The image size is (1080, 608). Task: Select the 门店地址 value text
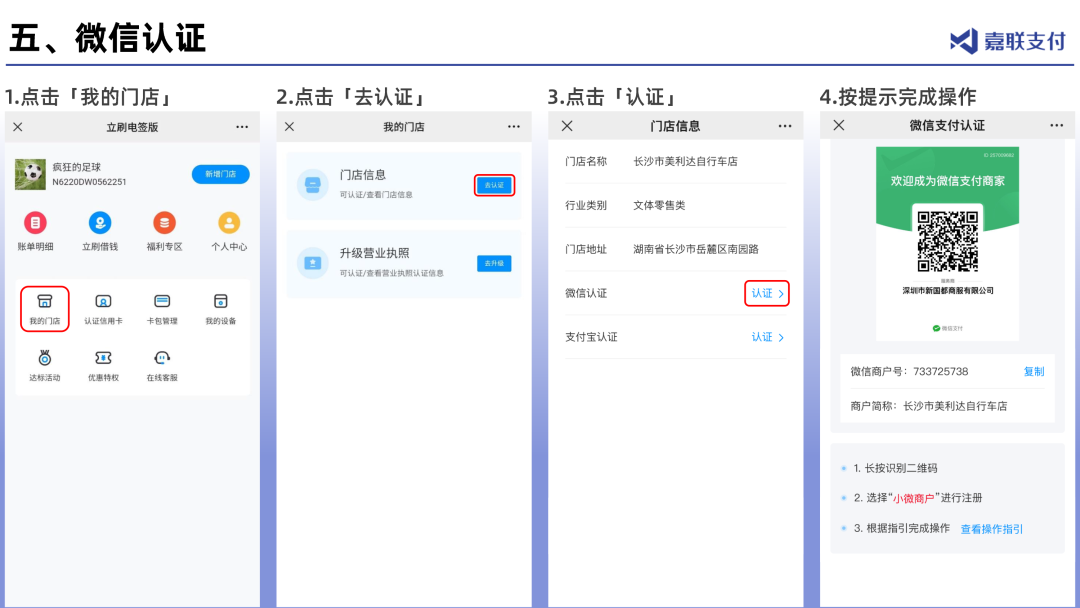point(696,249)
